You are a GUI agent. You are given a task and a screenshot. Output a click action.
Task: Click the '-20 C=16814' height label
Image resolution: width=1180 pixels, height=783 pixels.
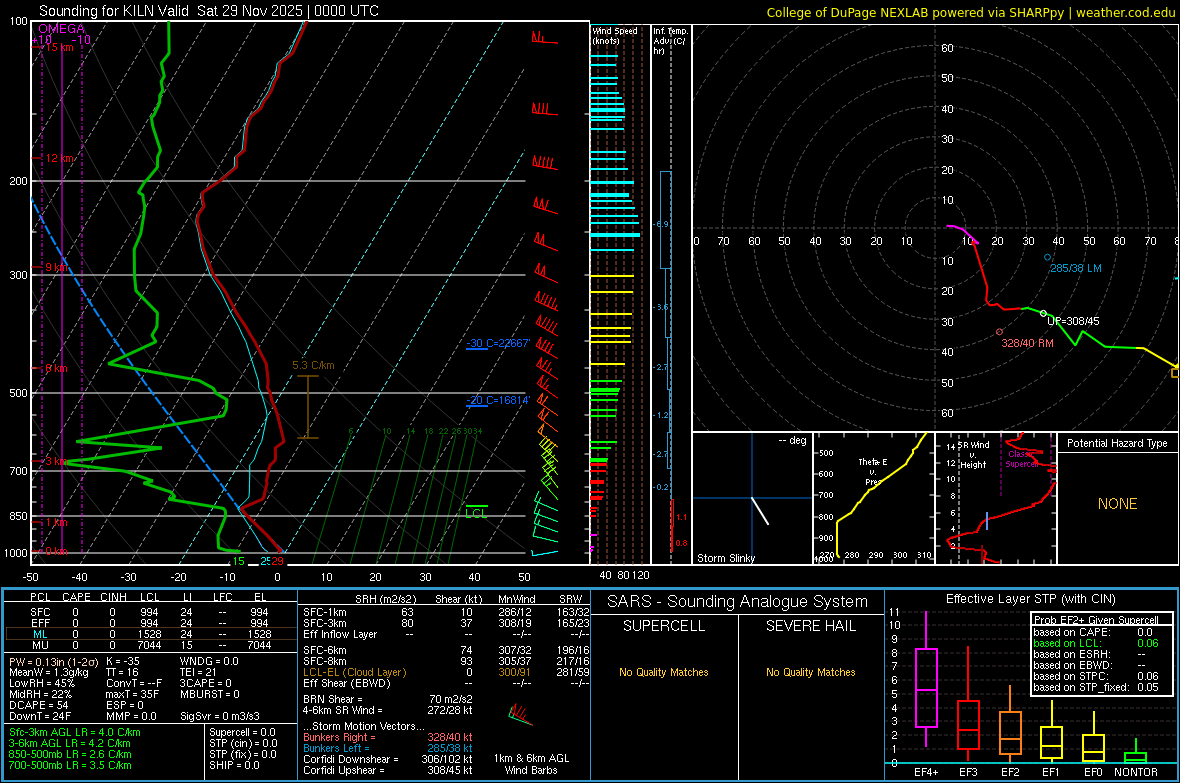[x=498, y=400]
